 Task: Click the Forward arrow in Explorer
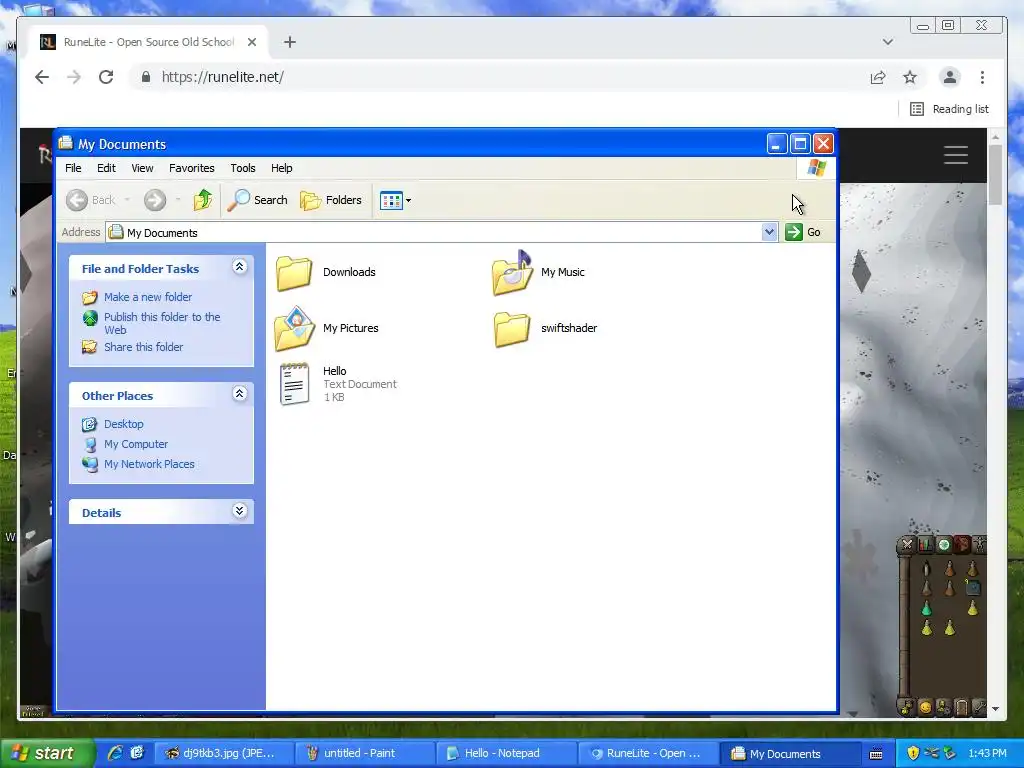click(155, 200)
